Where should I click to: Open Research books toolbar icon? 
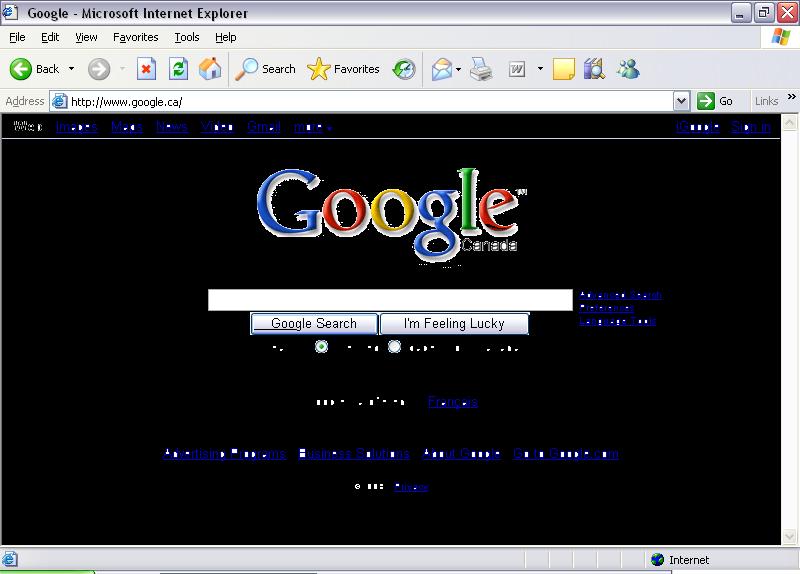594,69
